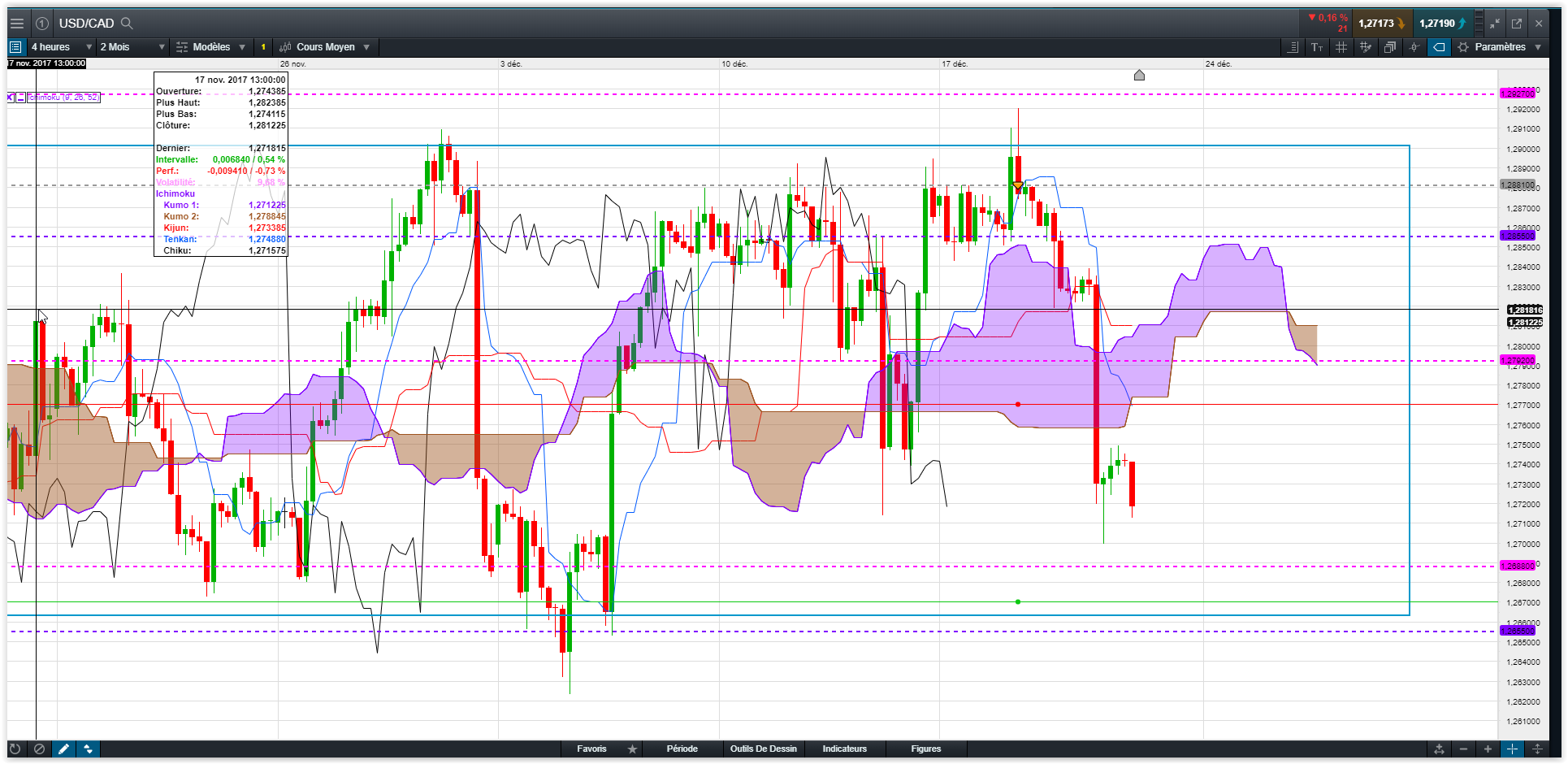Screen dimensions: 1568x764
Task: Open the Favoris tab
Action: pos(591,749)
